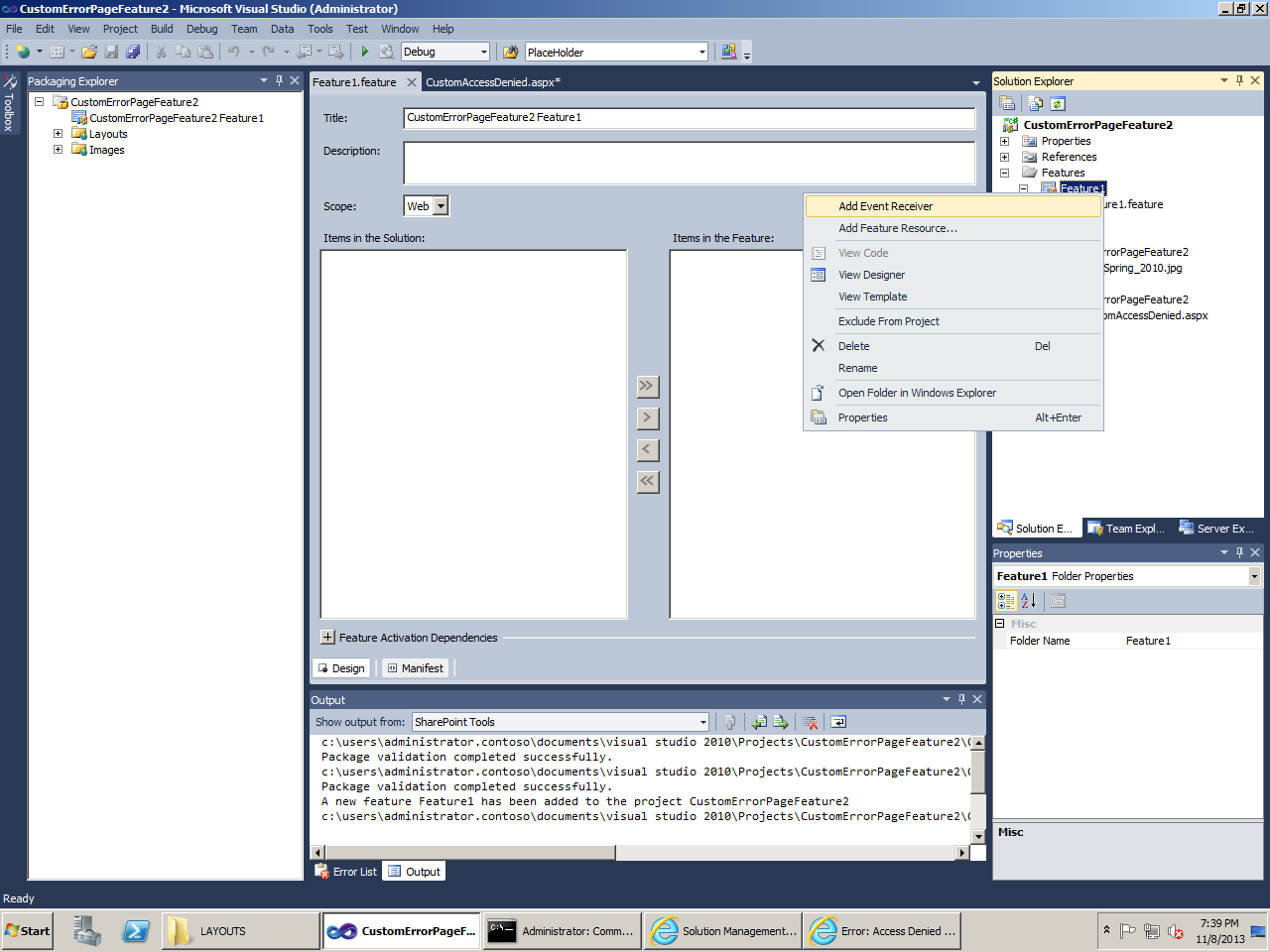Viewport: 1270px width, 952px height.
Task: Click the Categorized view icon in Properties
Action: [1006, 600]
